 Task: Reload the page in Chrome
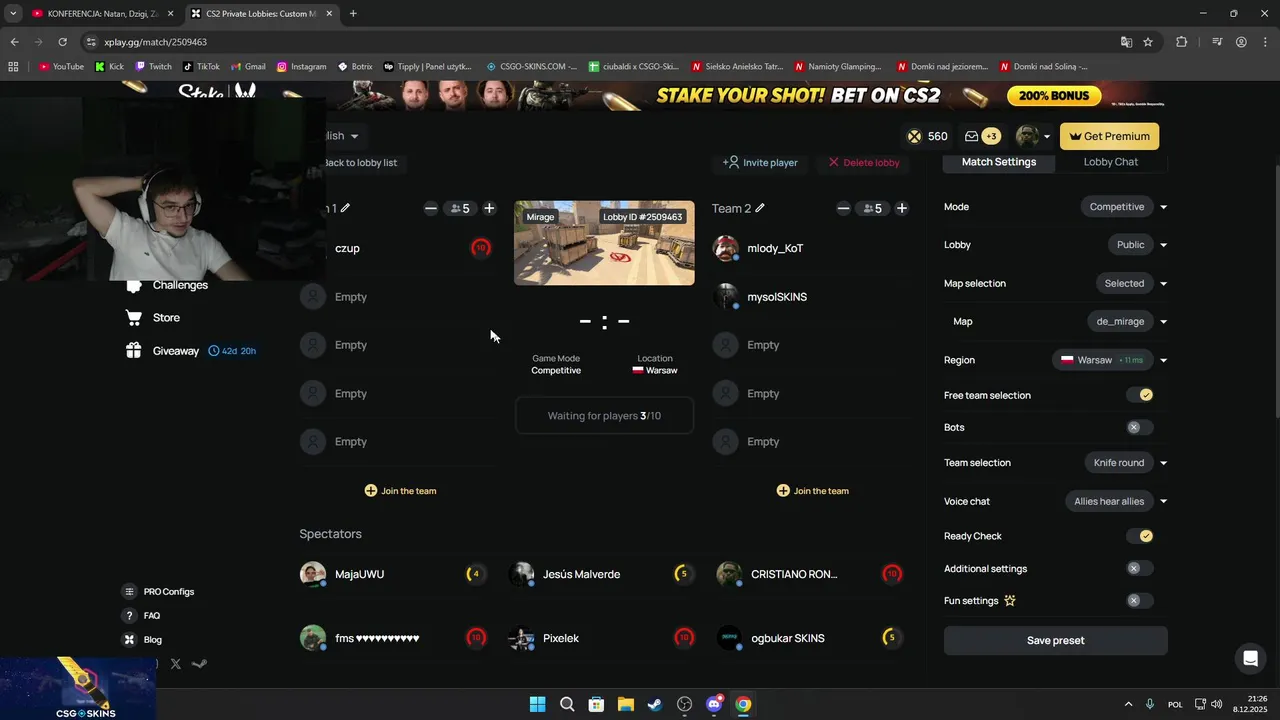point(62,42)
